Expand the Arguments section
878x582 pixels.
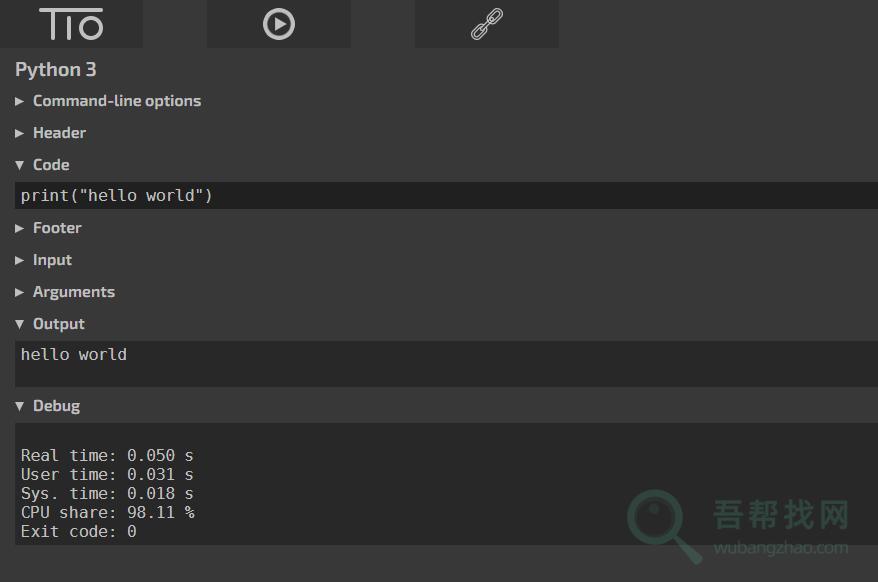[x=73, y=292]
